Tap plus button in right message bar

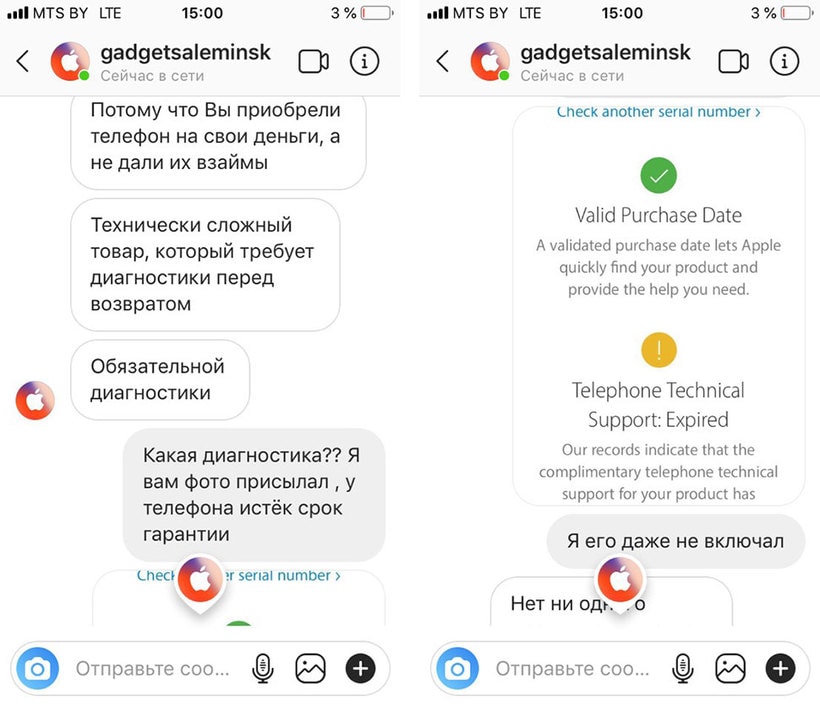click(780, 668)
